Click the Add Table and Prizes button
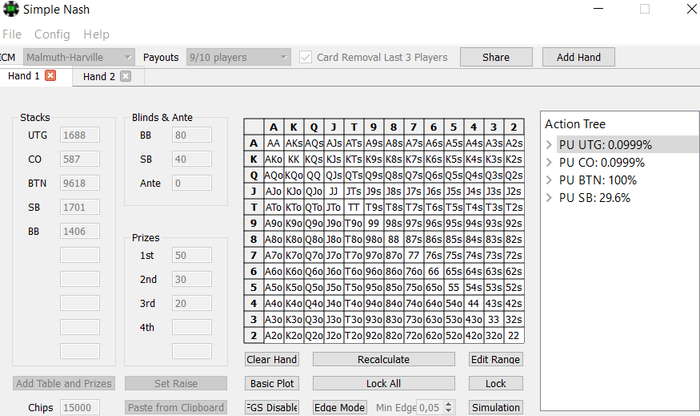 coord(64,383)
